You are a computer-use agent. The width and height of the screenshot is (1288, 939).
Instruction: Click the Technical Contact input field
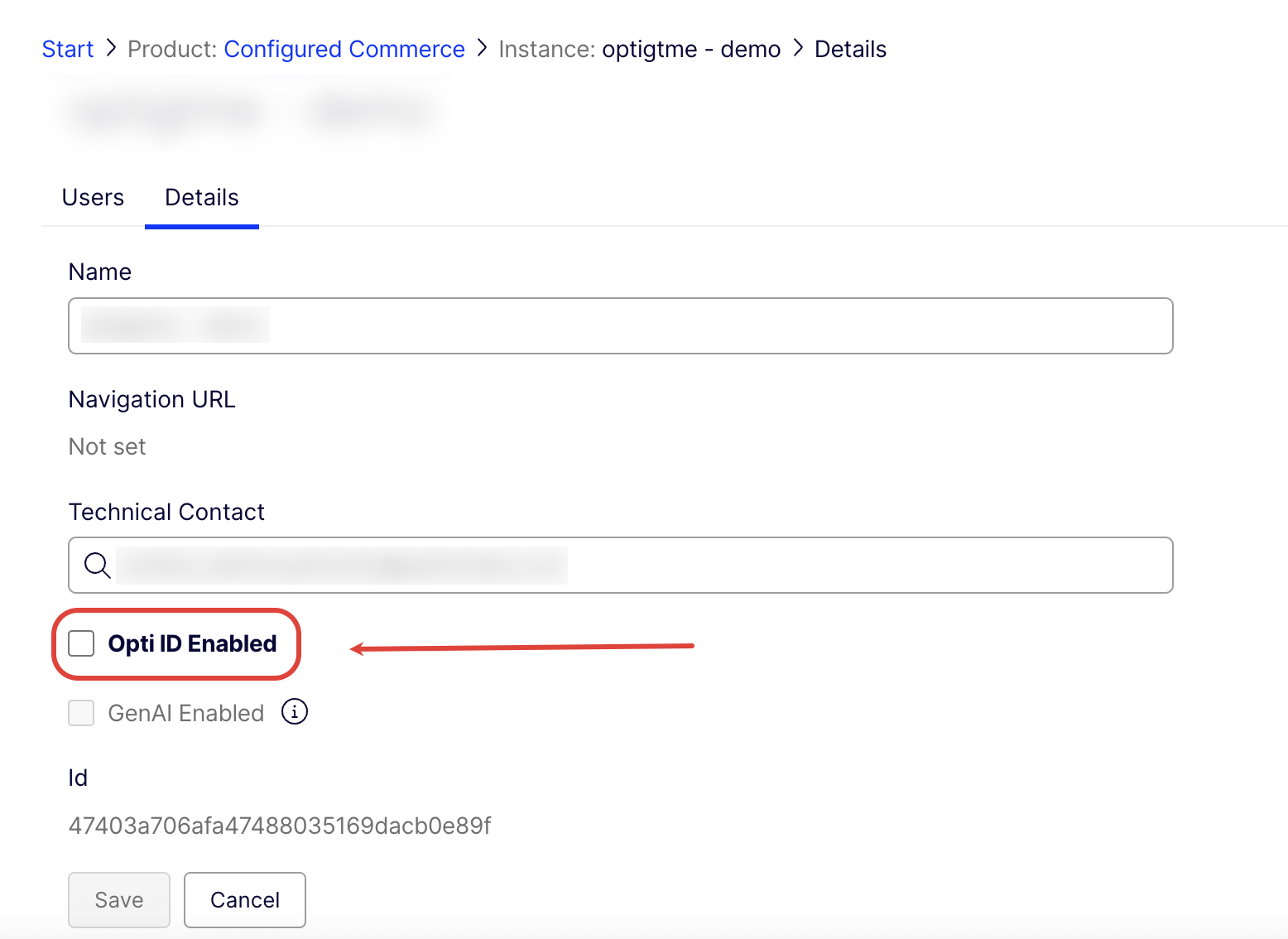point(579,566)
